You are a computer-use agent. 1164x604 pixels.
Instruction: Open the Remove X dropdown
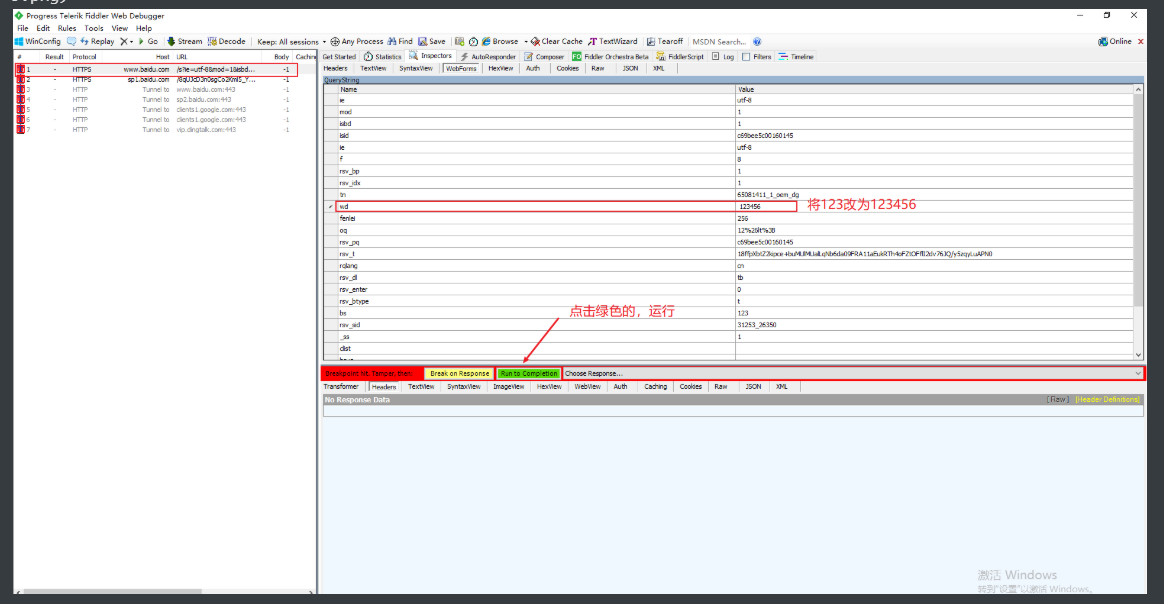click(x=127, y=42)
